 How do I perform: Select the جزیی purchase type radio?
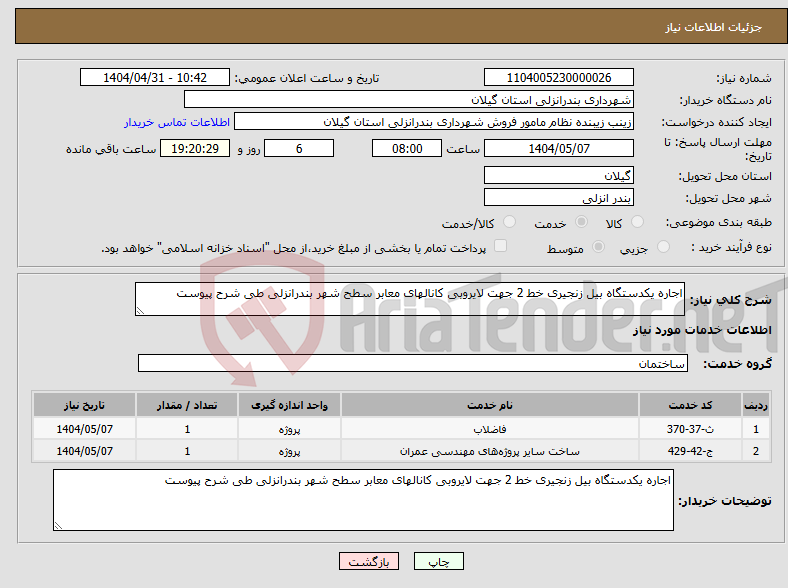[x=663, y=247]
